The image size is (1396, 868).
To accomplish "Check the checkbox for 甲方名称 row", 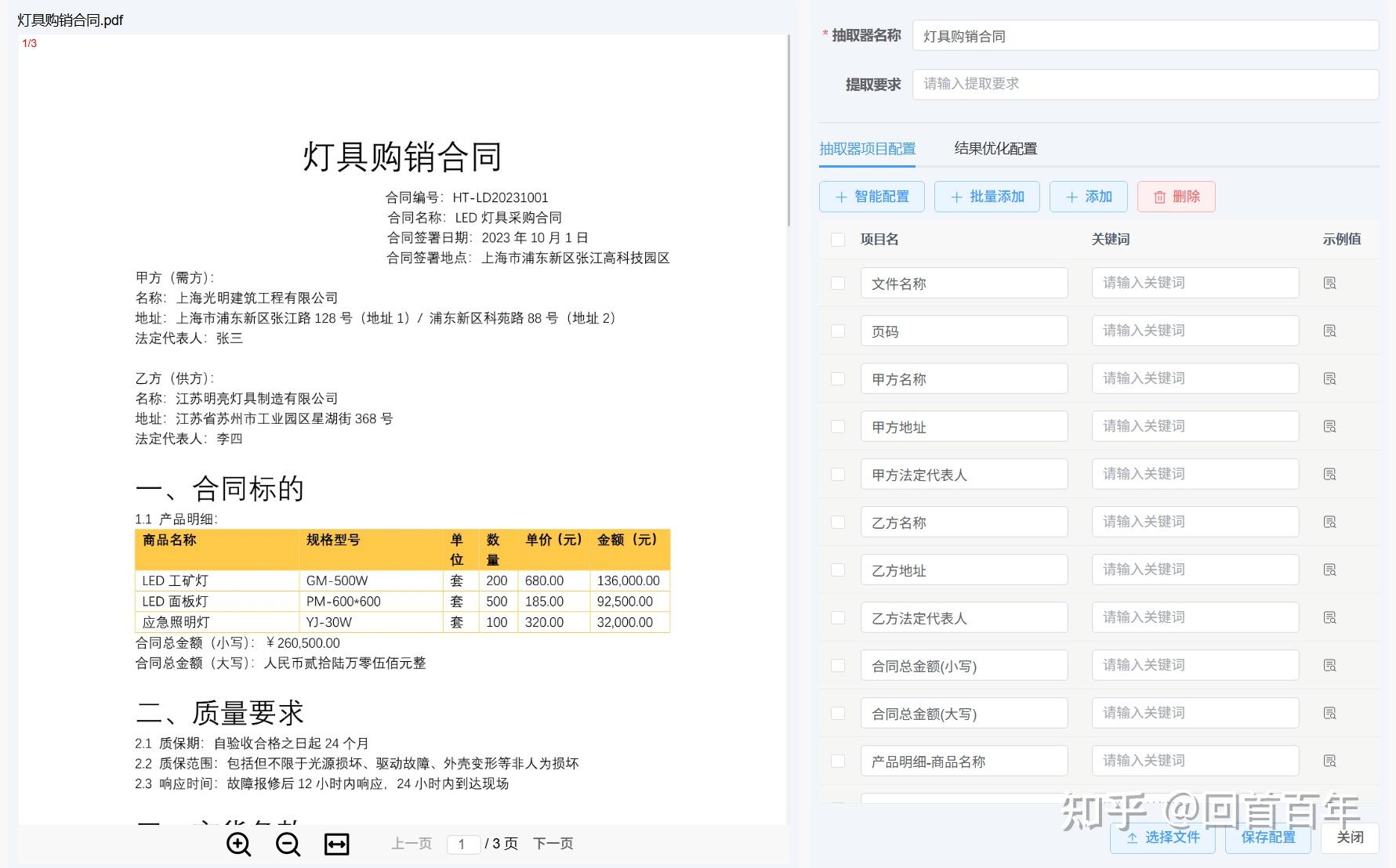I will 837,378.
